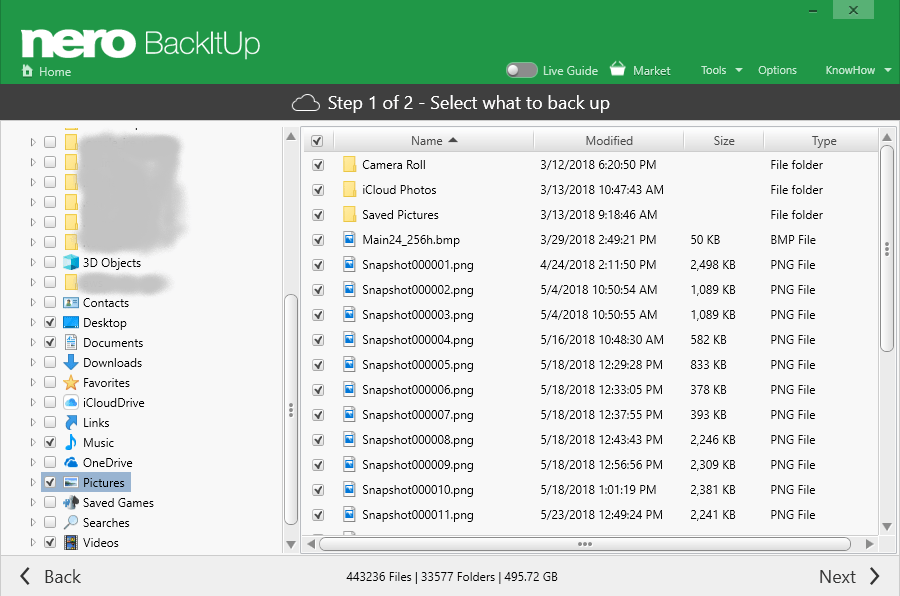
Task: Toggle the select-all checkbox in the header
Action: point(317,141)
